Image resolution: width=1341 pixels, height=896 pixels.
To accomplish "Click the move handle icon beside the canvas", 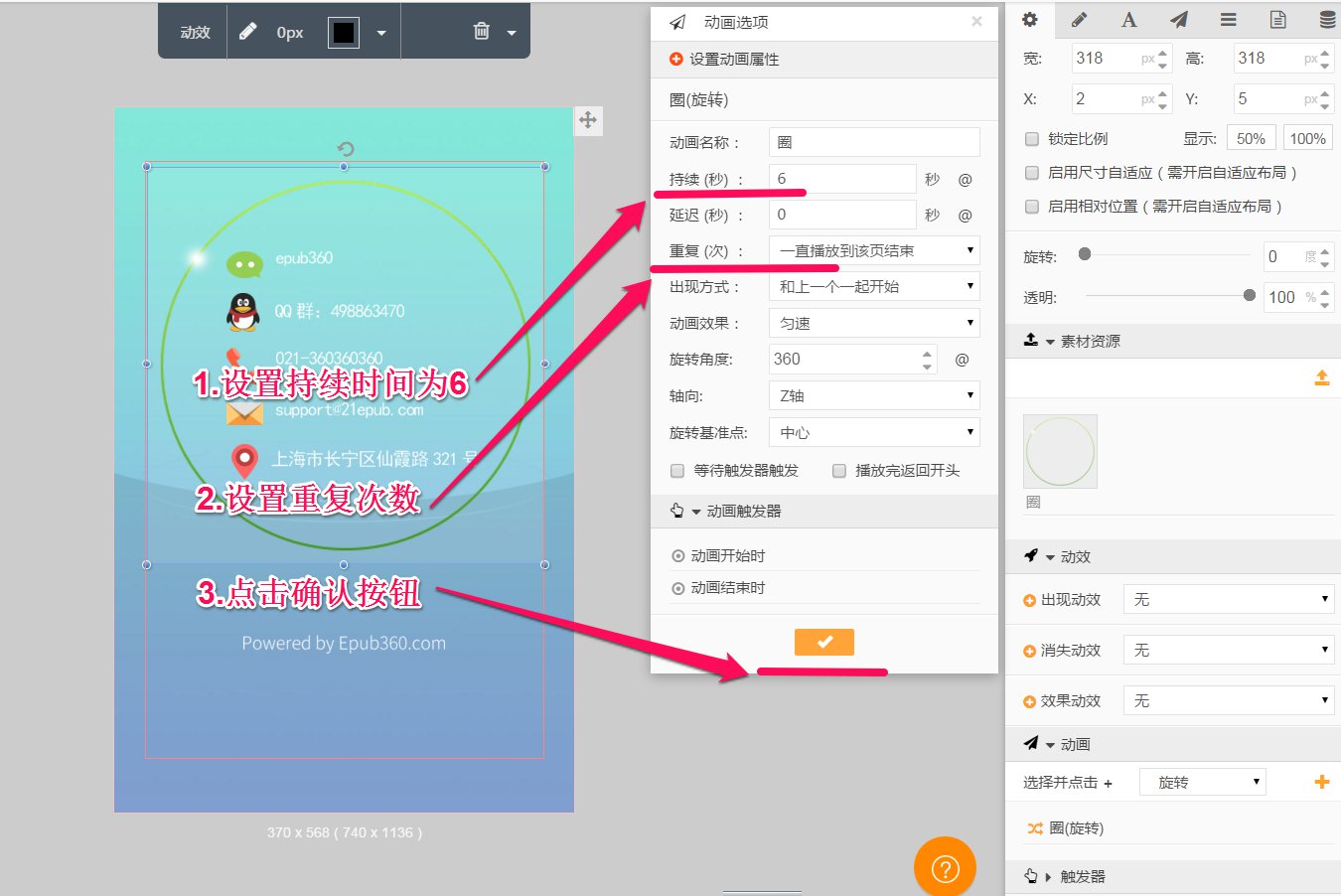I will (588, 120).
